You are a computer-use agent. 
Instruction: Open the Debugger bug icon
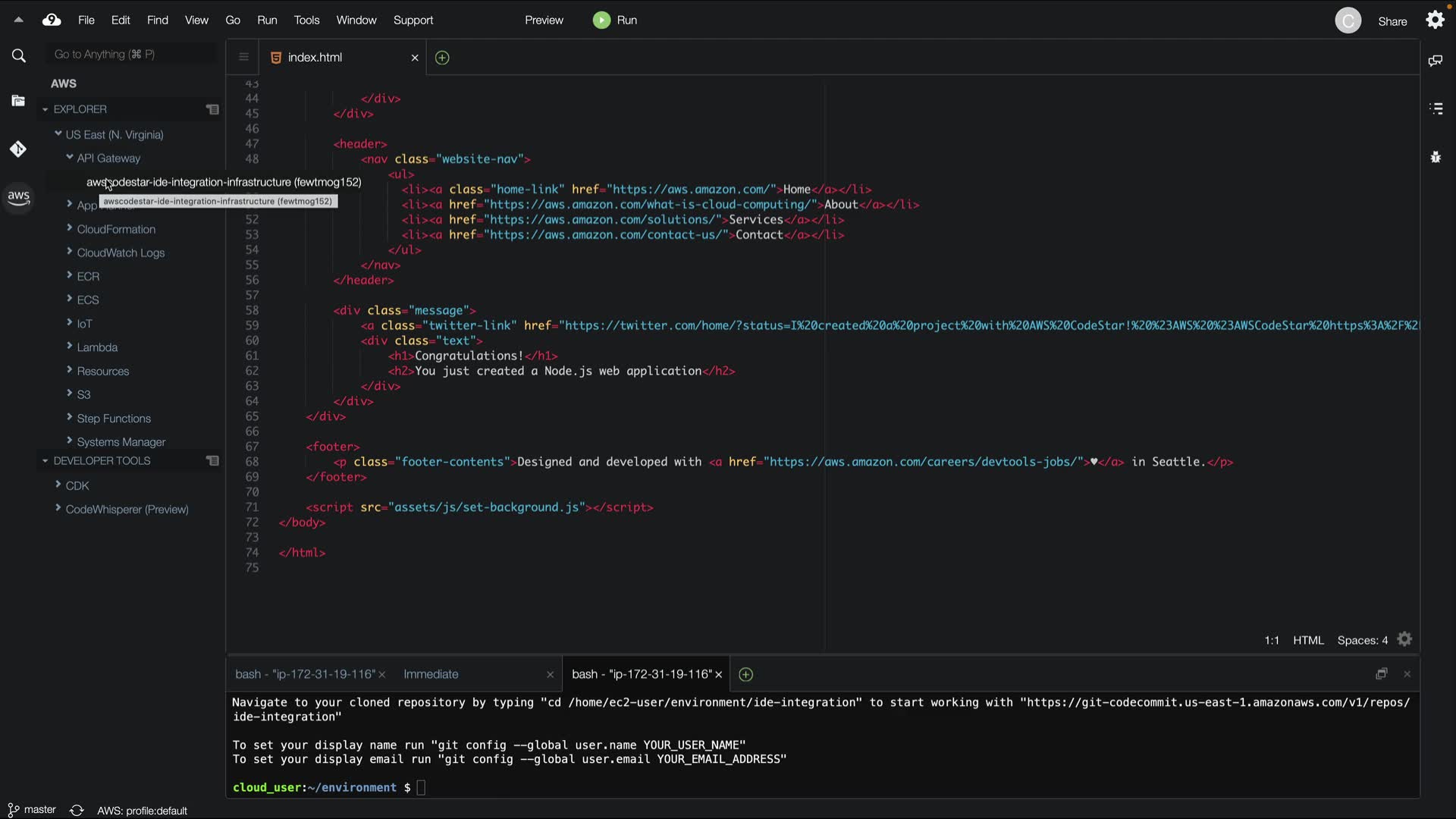click(x=1436, y=157)
